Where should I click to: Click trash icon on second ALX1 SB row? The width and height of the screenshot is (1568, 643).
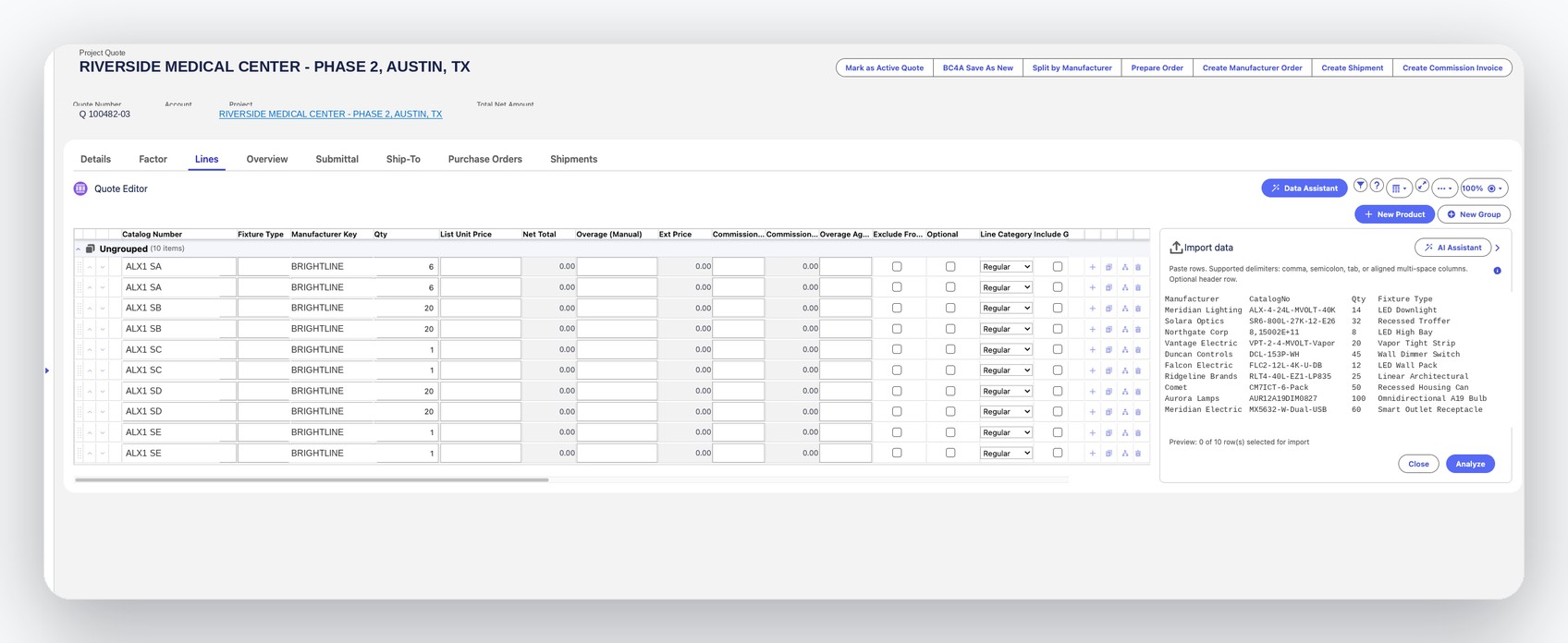tap(1138, 329)
